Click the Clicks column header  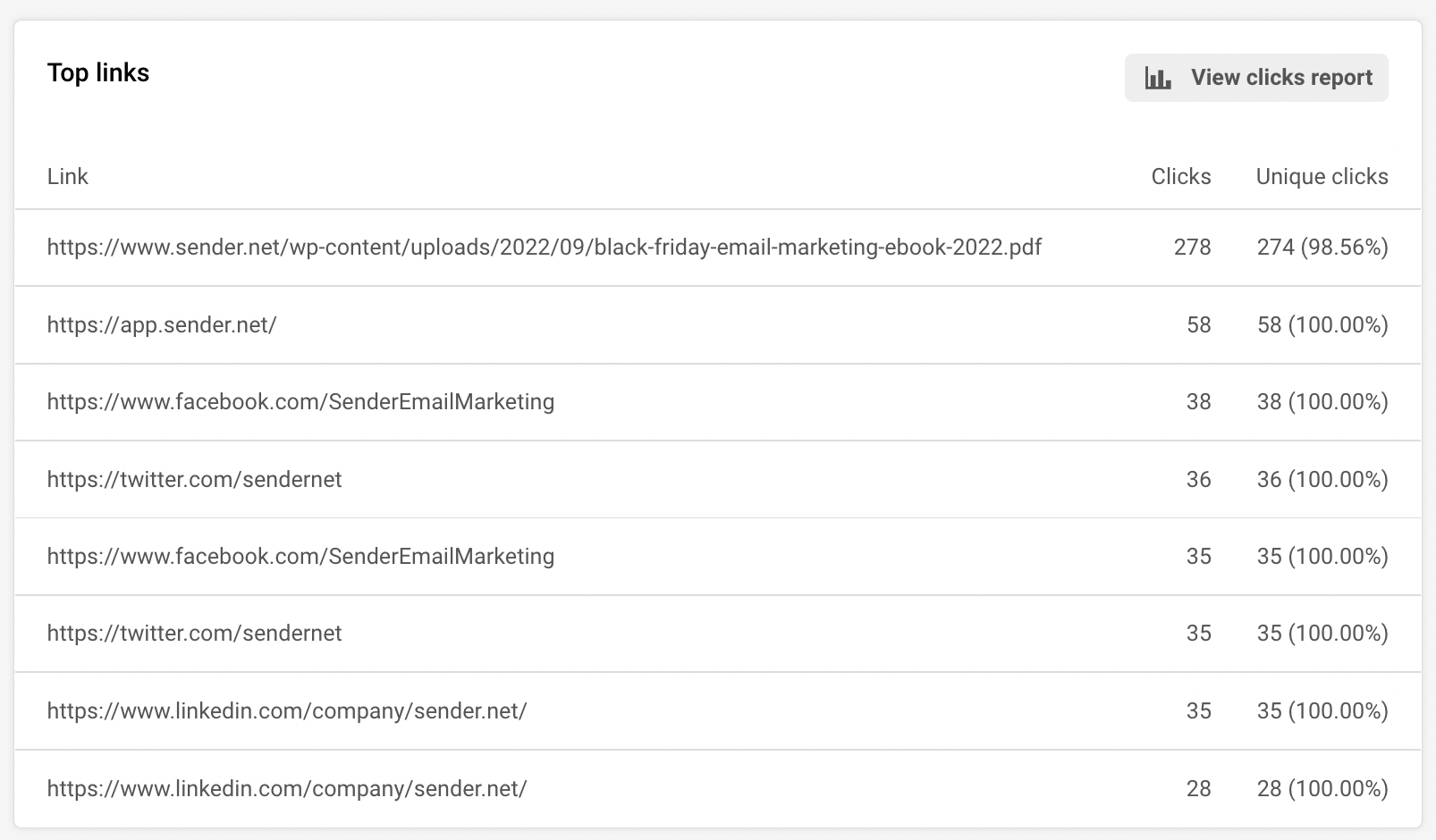(x=1180, y=176)
